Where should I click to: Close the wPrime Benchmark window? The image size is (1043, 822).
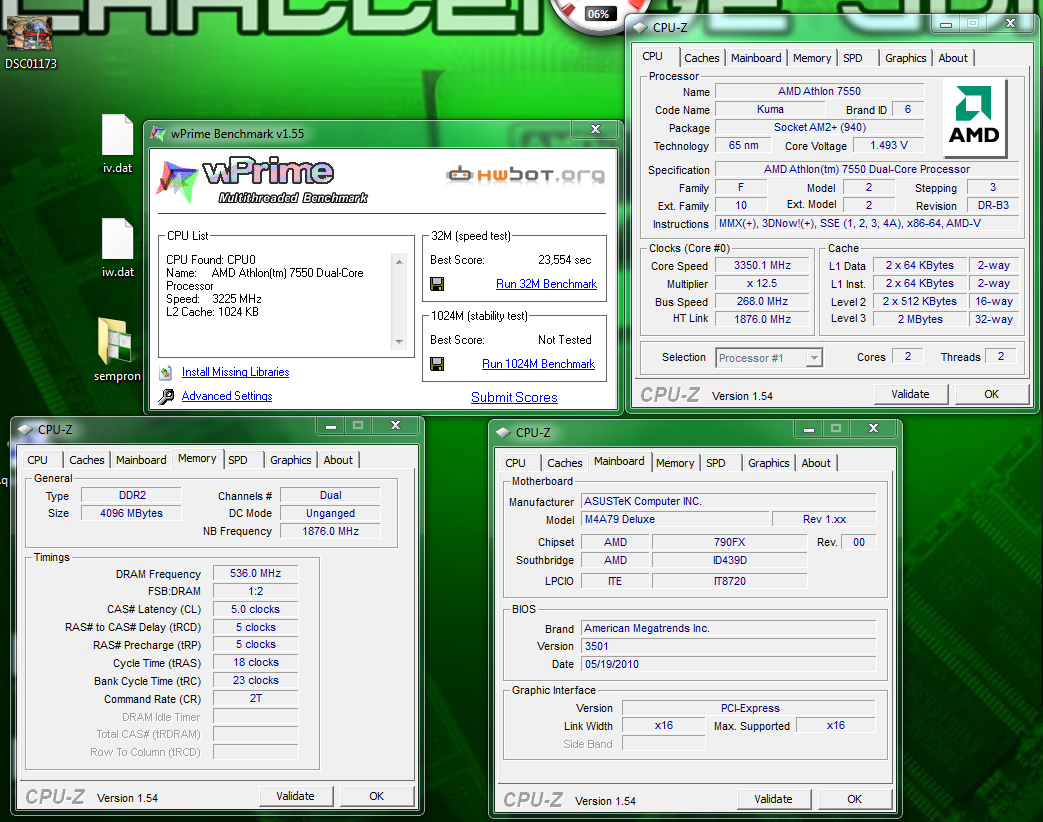tap(595, 129)
